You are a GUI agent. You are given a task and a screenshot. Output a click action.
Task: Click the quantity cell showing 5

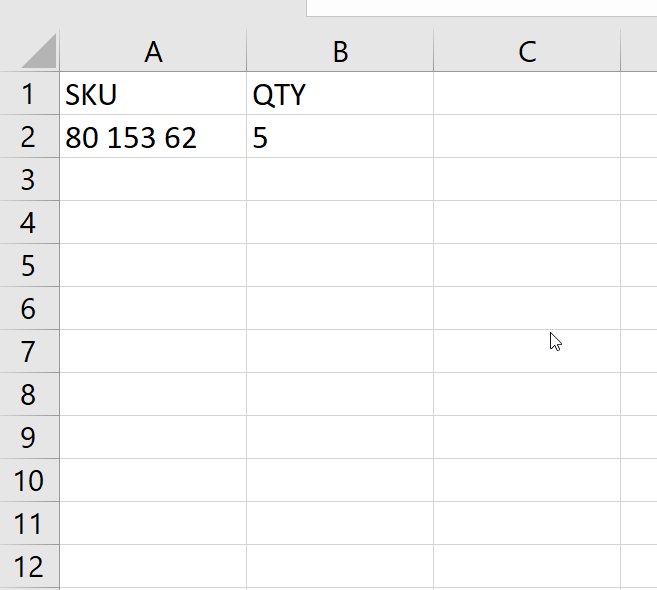(x=340, y=137)
